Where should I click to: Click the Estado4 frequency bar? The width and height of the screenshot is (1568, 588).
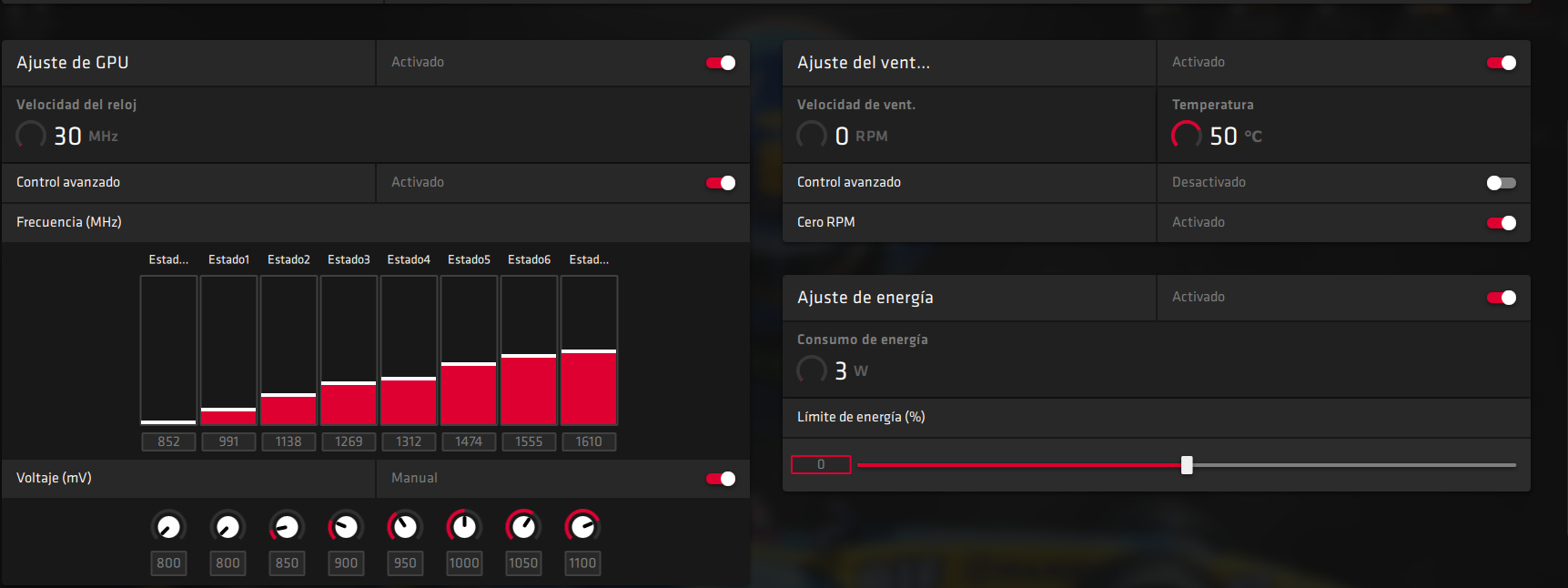[409, 350]
